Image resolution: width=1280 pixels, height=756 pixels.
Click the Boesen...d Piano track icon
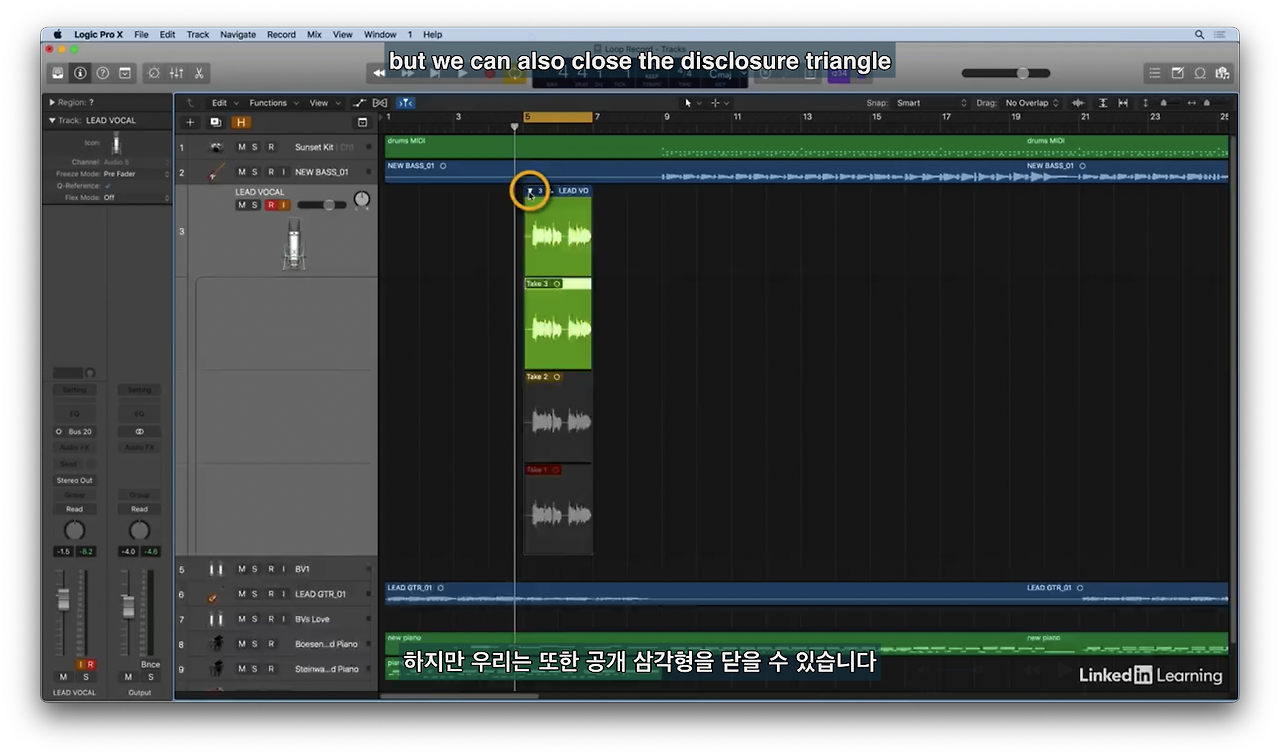click(x=215, y=644)
